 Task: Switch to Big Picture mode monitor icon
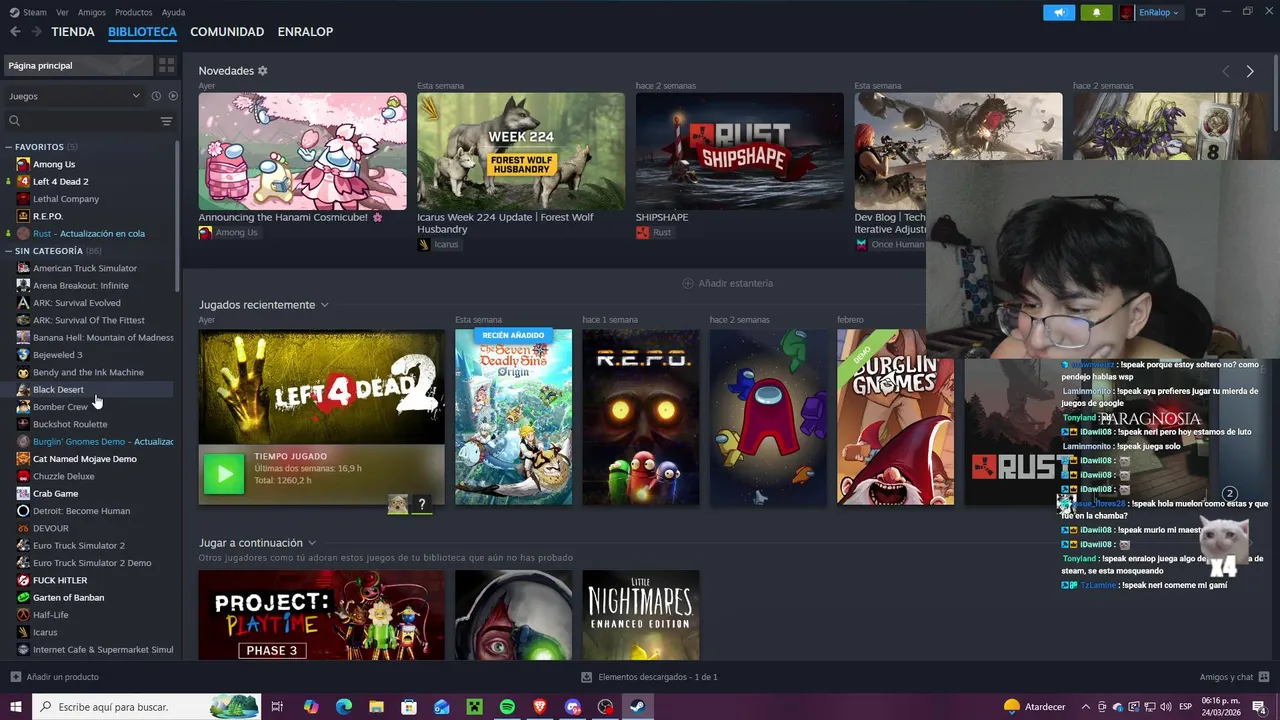pos(1200,12)
